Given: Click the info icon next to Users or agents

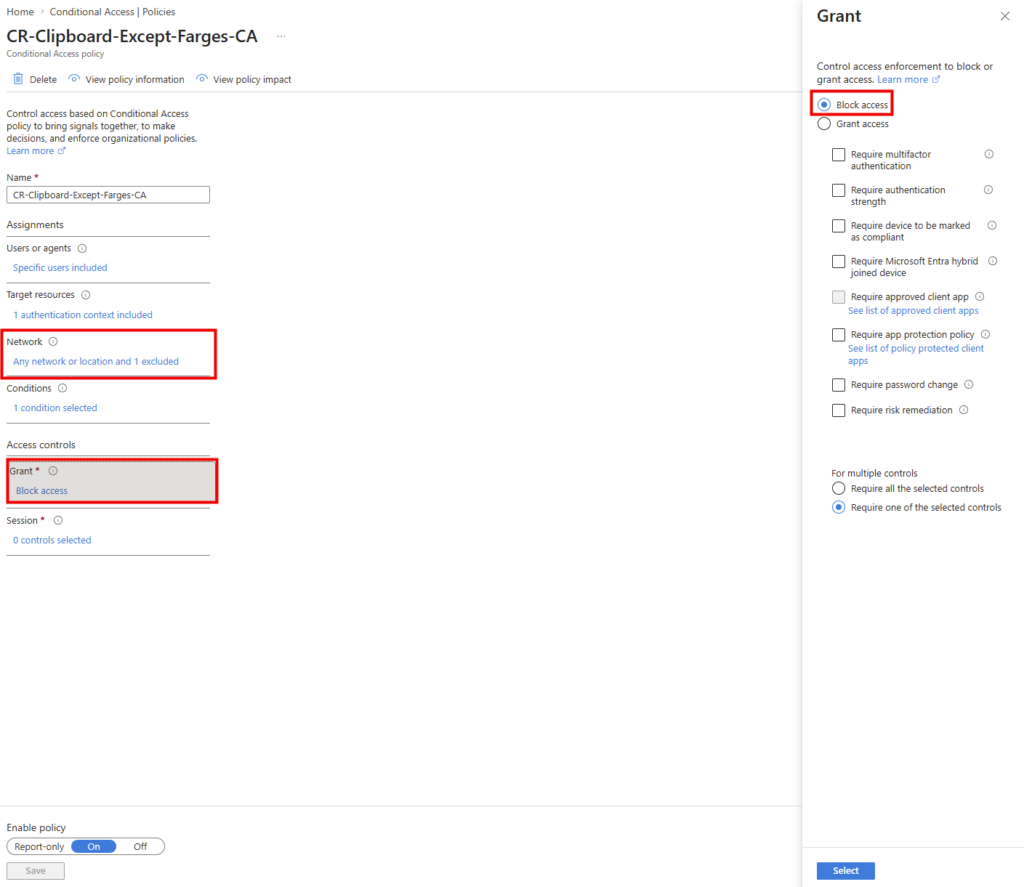Looking at the screenshot, I should [82, 248].
